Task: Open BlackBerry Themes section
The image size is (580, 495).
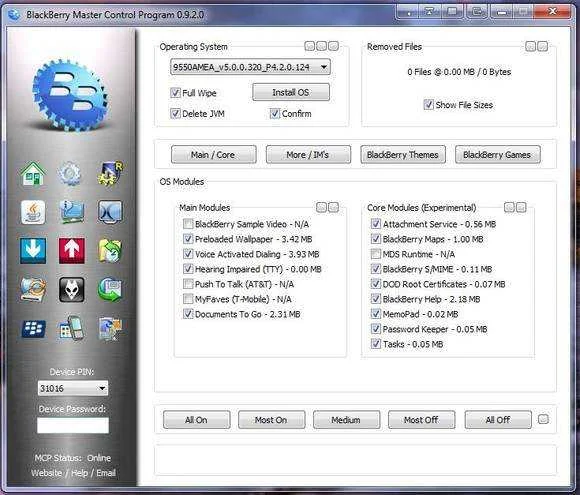Action: [403, 155]
